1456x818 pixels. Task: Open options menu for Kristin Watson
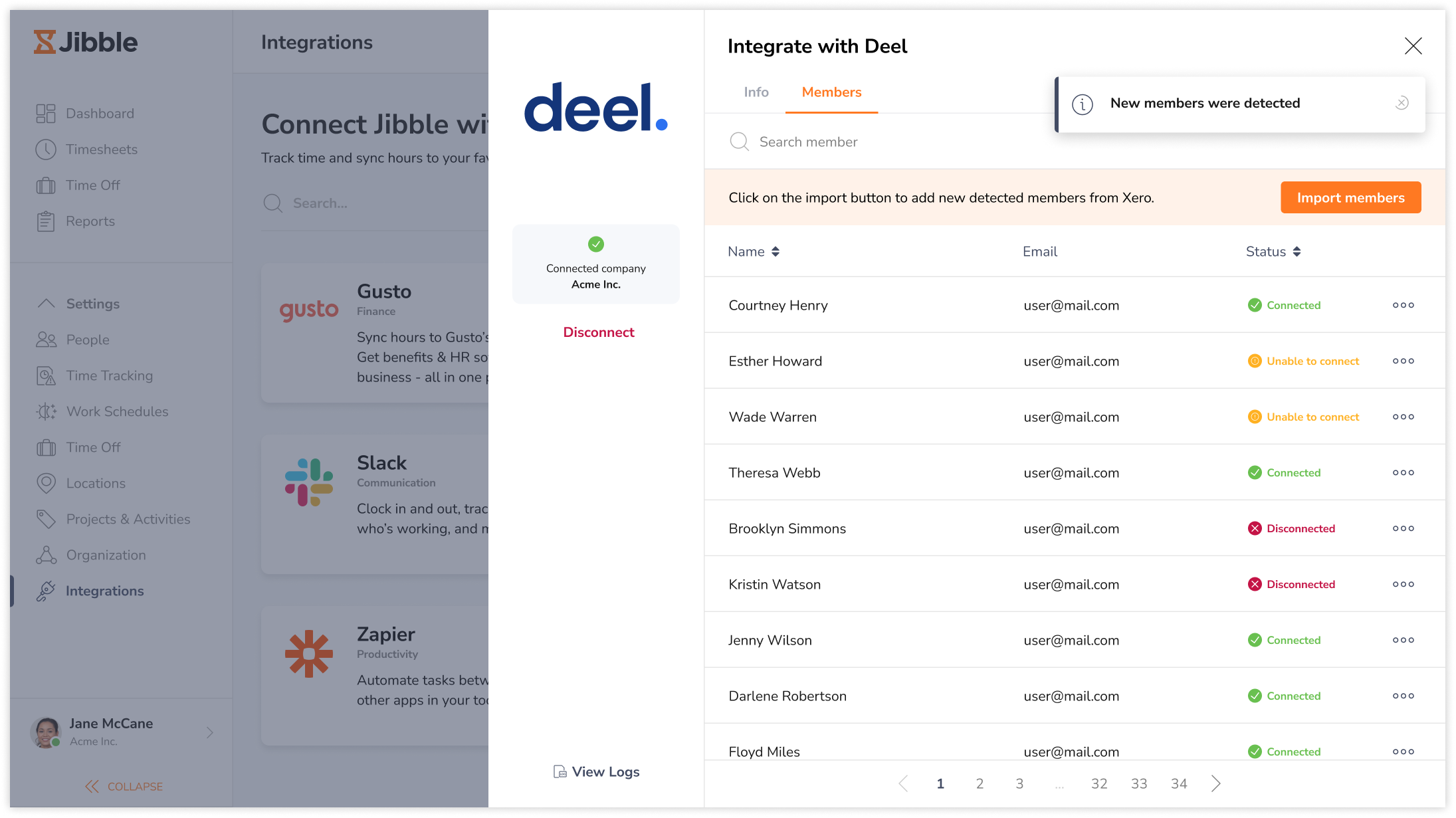click(1403, 584)
